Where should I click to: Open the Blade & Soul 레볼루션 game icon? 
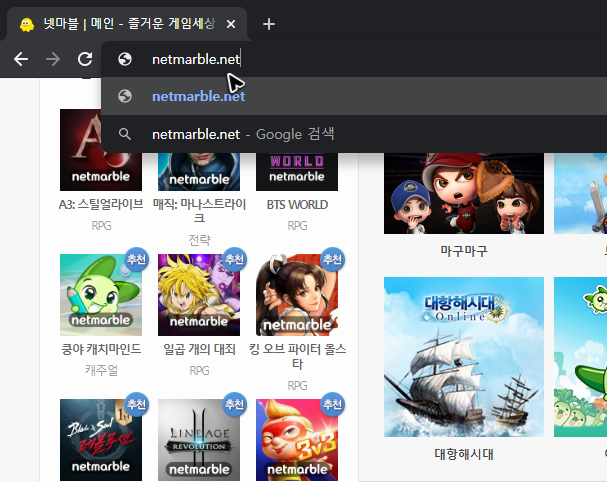[x=101, y=440]
